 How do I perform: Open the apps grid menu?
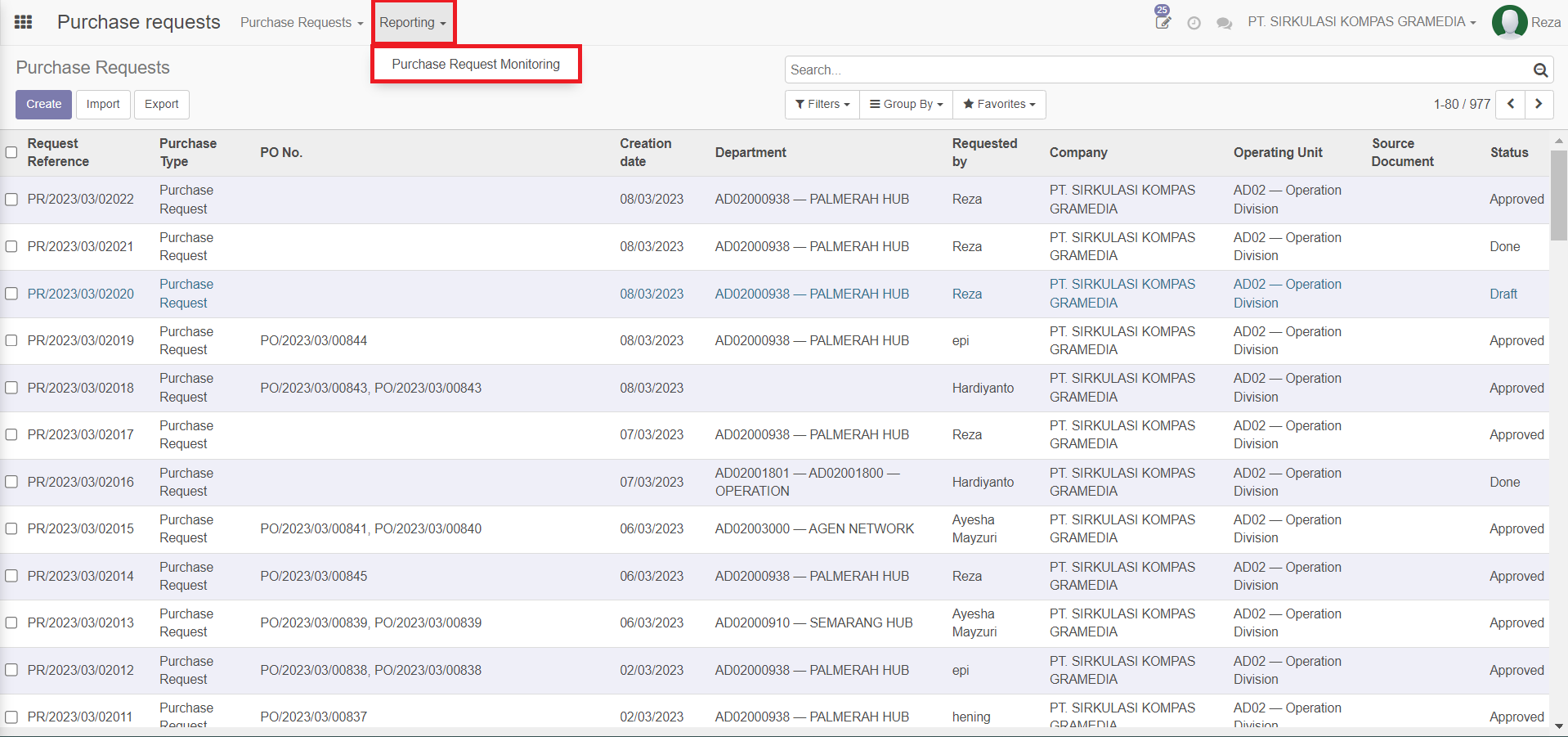[24, 22]
